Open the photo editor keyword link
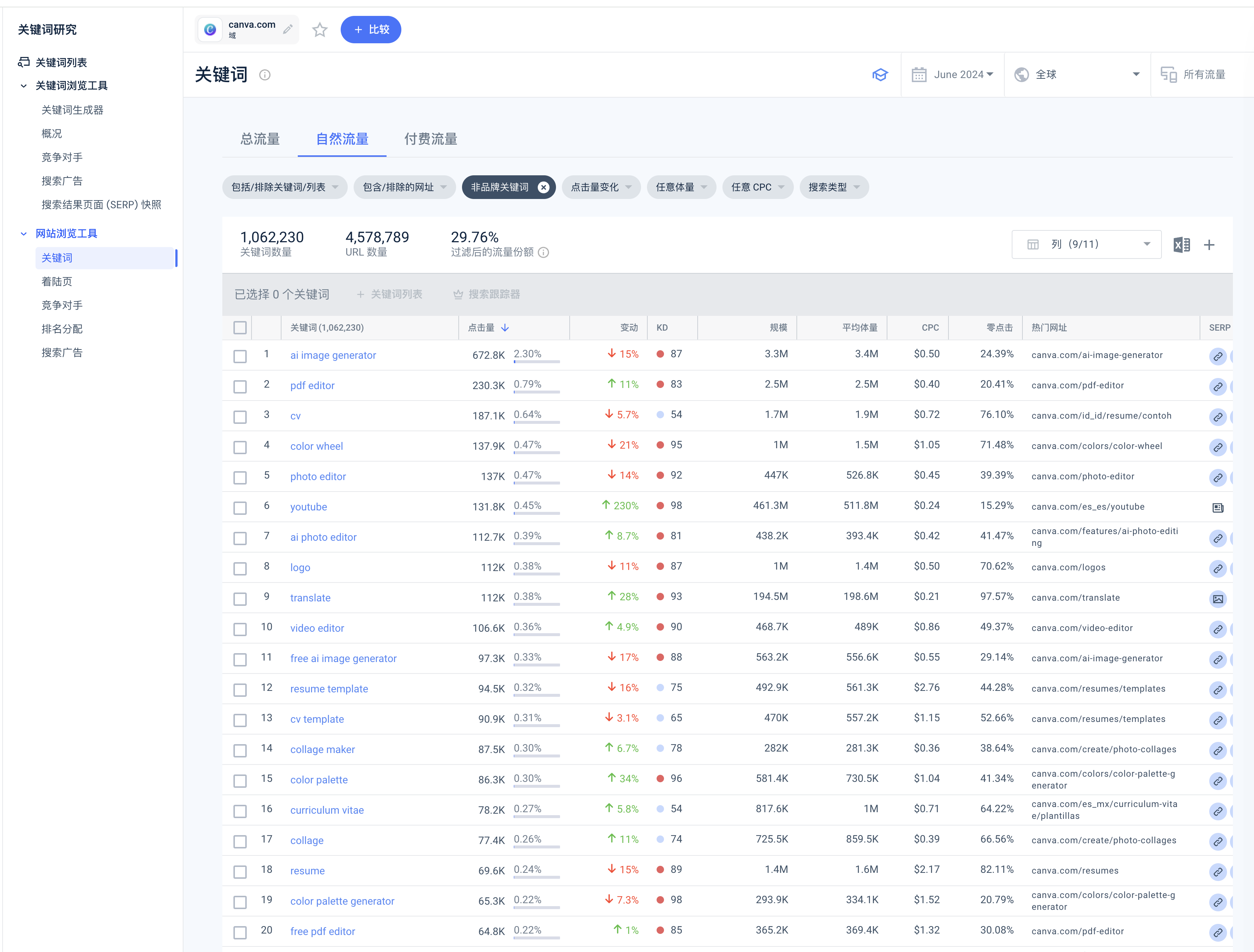The image size is (1254, 952). click(x=318, y=477)
